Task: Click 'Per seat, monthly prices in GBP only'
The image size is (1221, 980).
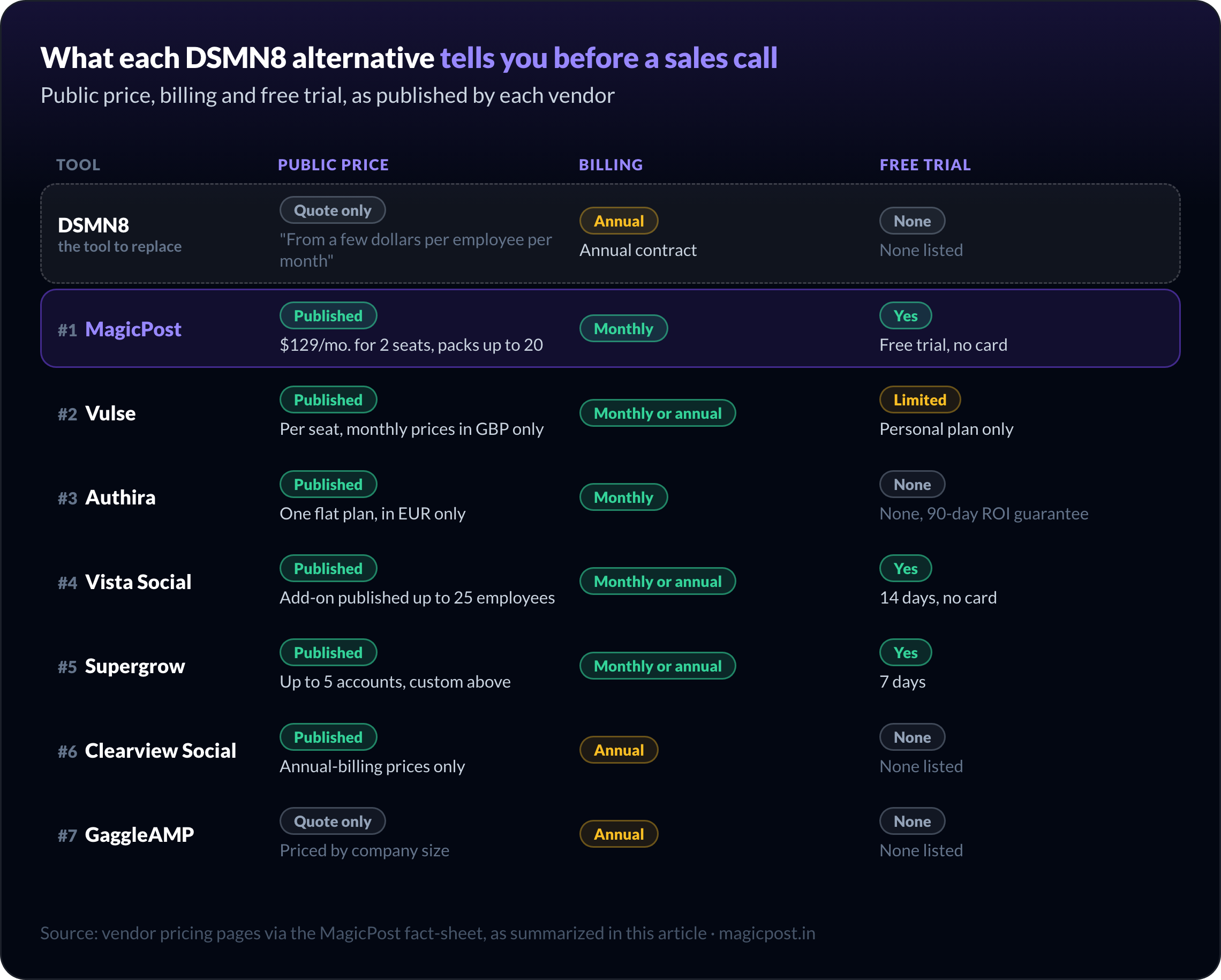Action: tap(411, 429)
